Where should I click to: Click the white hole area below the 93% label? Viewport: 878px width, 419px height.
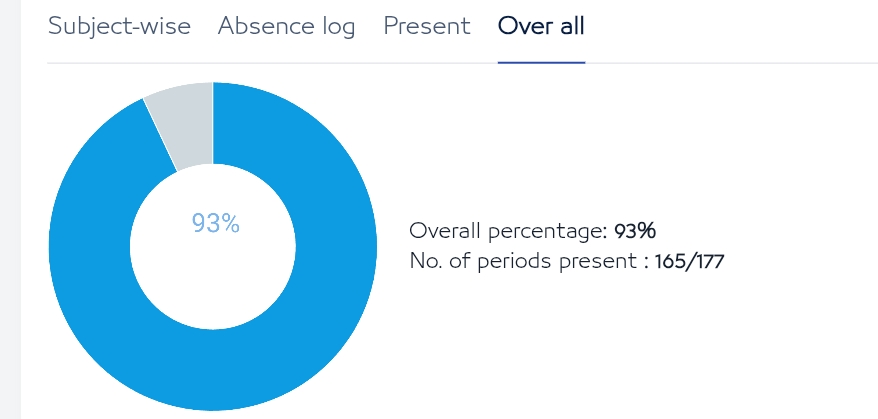click(x=213, y=280)
